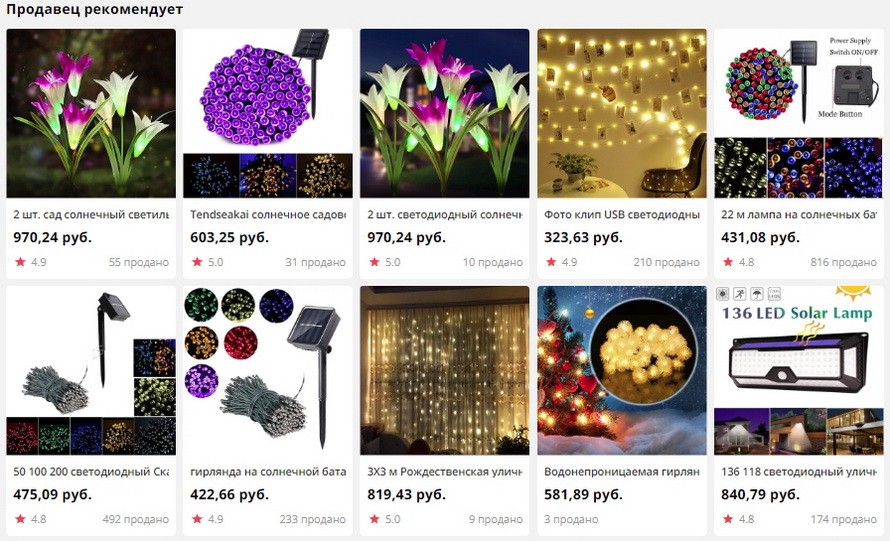Image resolution: width=890 pixels, height=541 pixels.
Task: Open 'гирлянда на солнечной бата' product link
Action: (267, 472)
